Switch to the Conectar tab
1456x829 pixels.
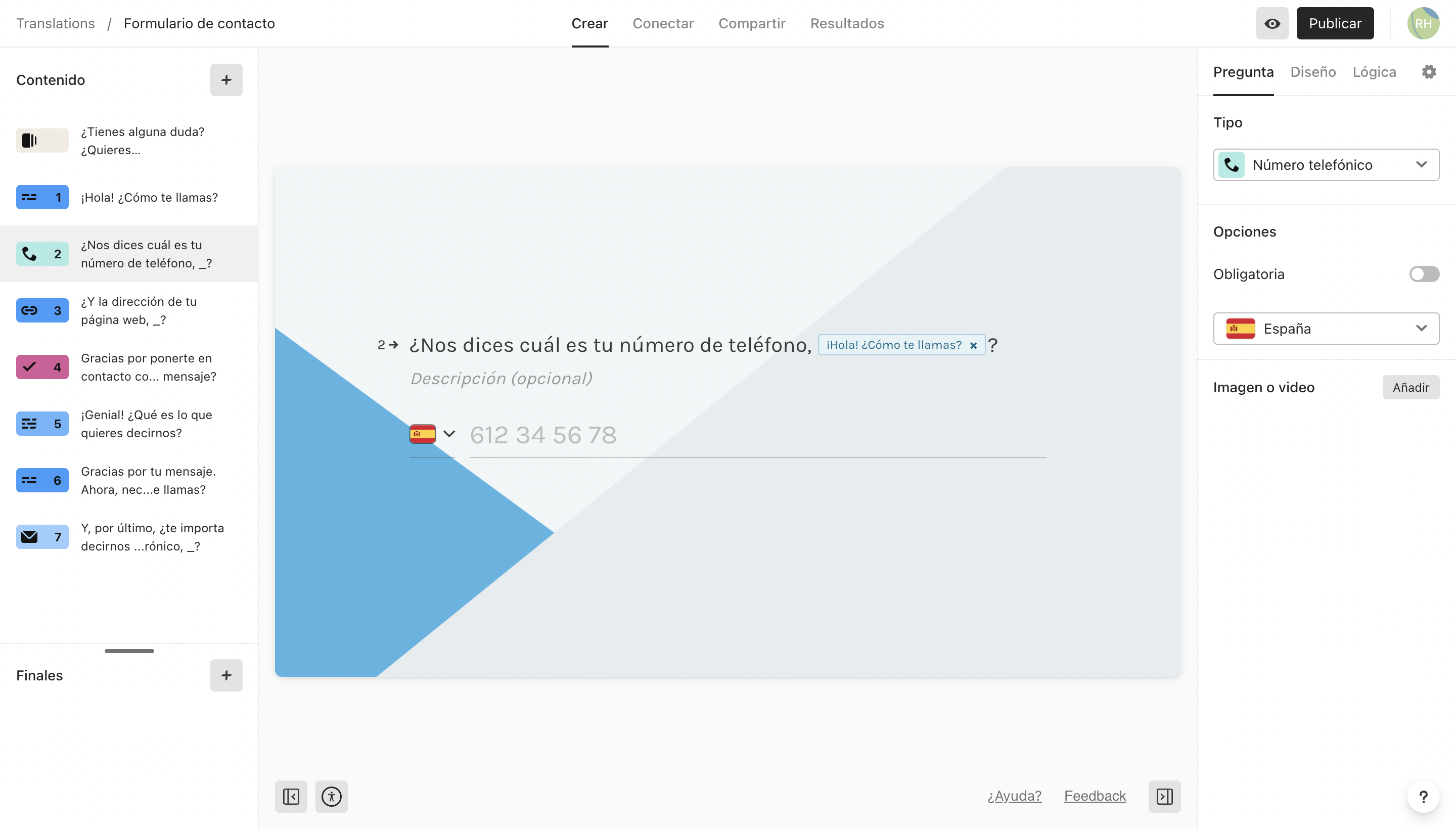663,23
